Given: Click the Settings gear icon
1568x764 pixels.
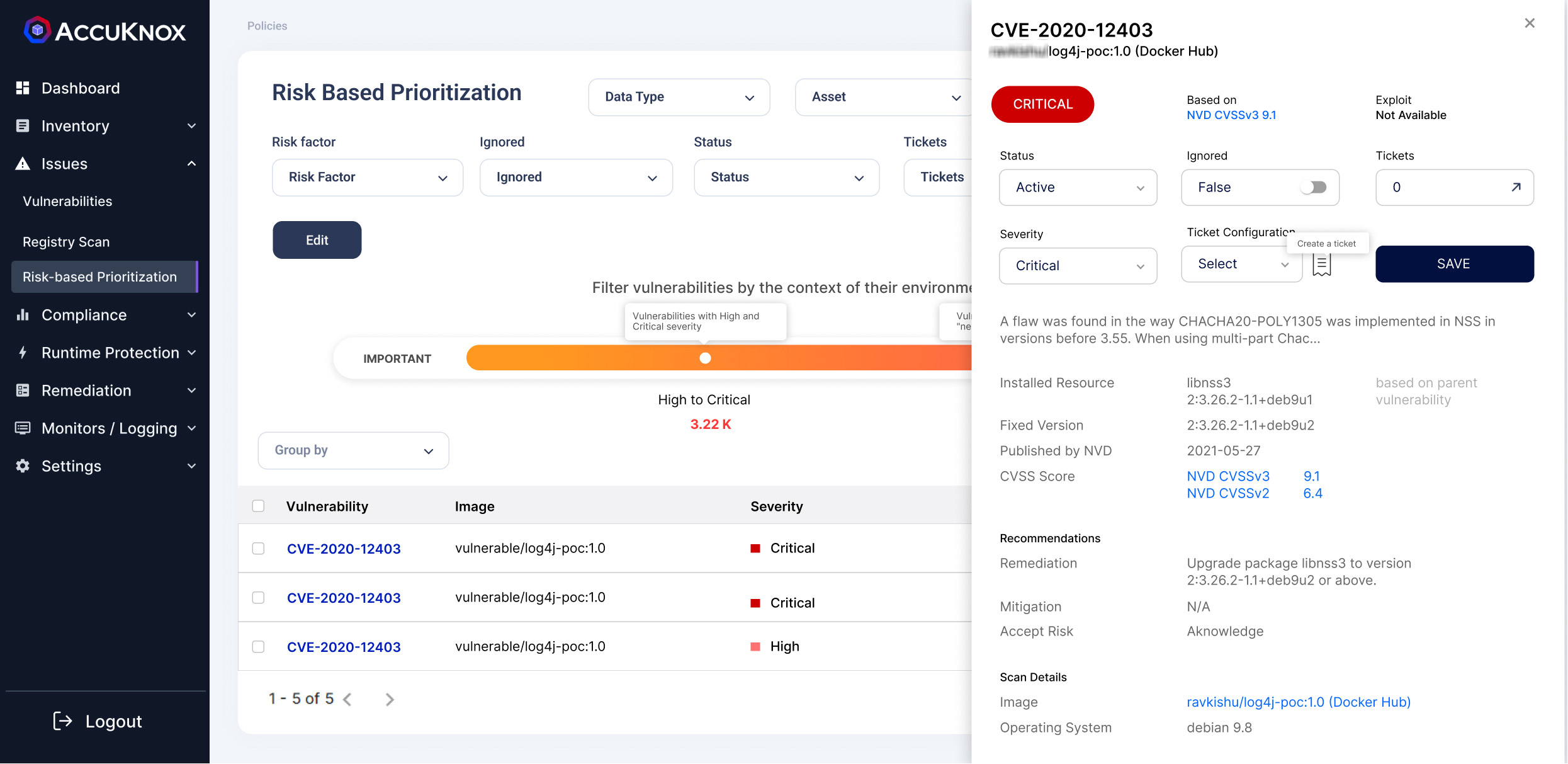Looking at the screenshot, I should click(x=23, y=465).
